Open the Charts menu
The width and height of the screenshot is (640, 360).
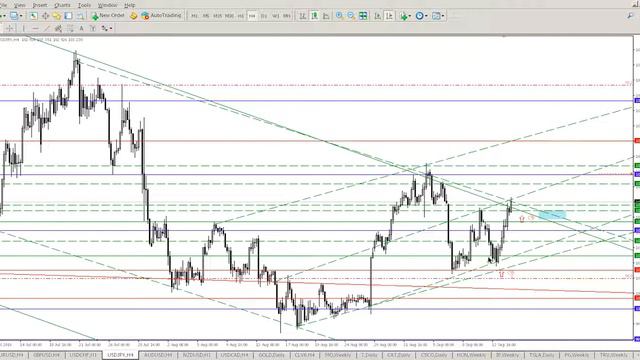point(62,5)
